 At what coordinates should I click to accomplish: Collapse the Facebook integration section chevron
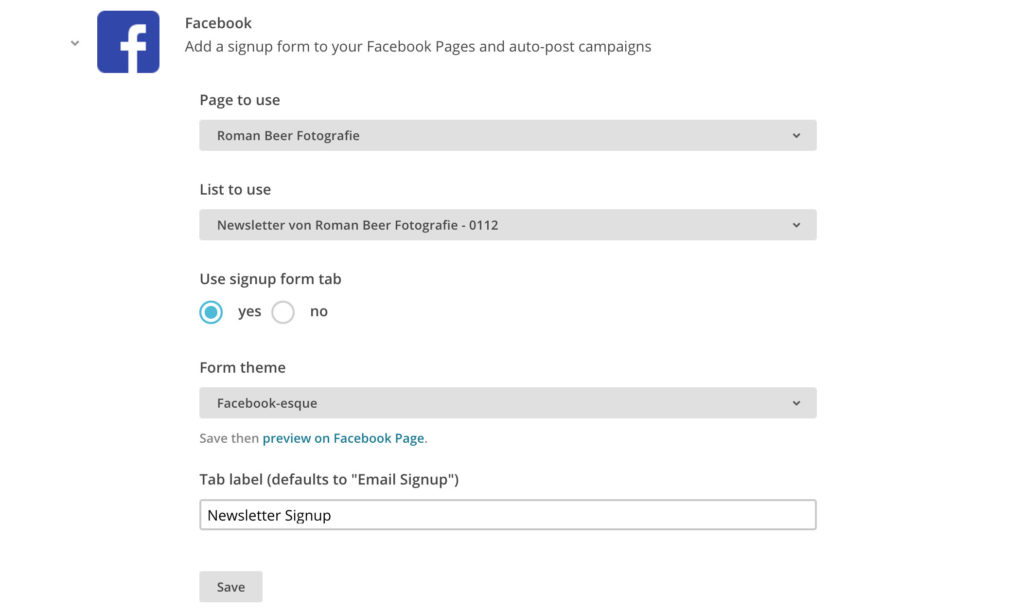click(x=75, y=43)
